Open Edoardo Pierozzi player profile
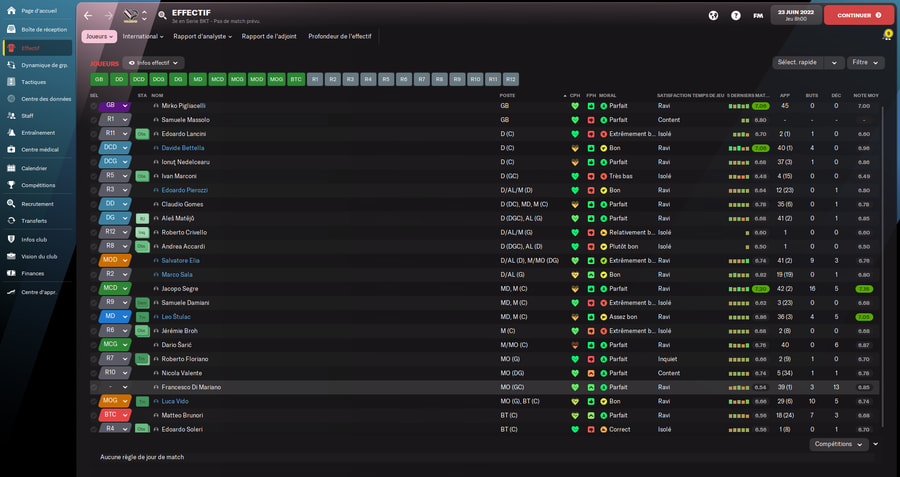This screenshot has width=900, height=477. pyautogui.click(x=184, y=190)
